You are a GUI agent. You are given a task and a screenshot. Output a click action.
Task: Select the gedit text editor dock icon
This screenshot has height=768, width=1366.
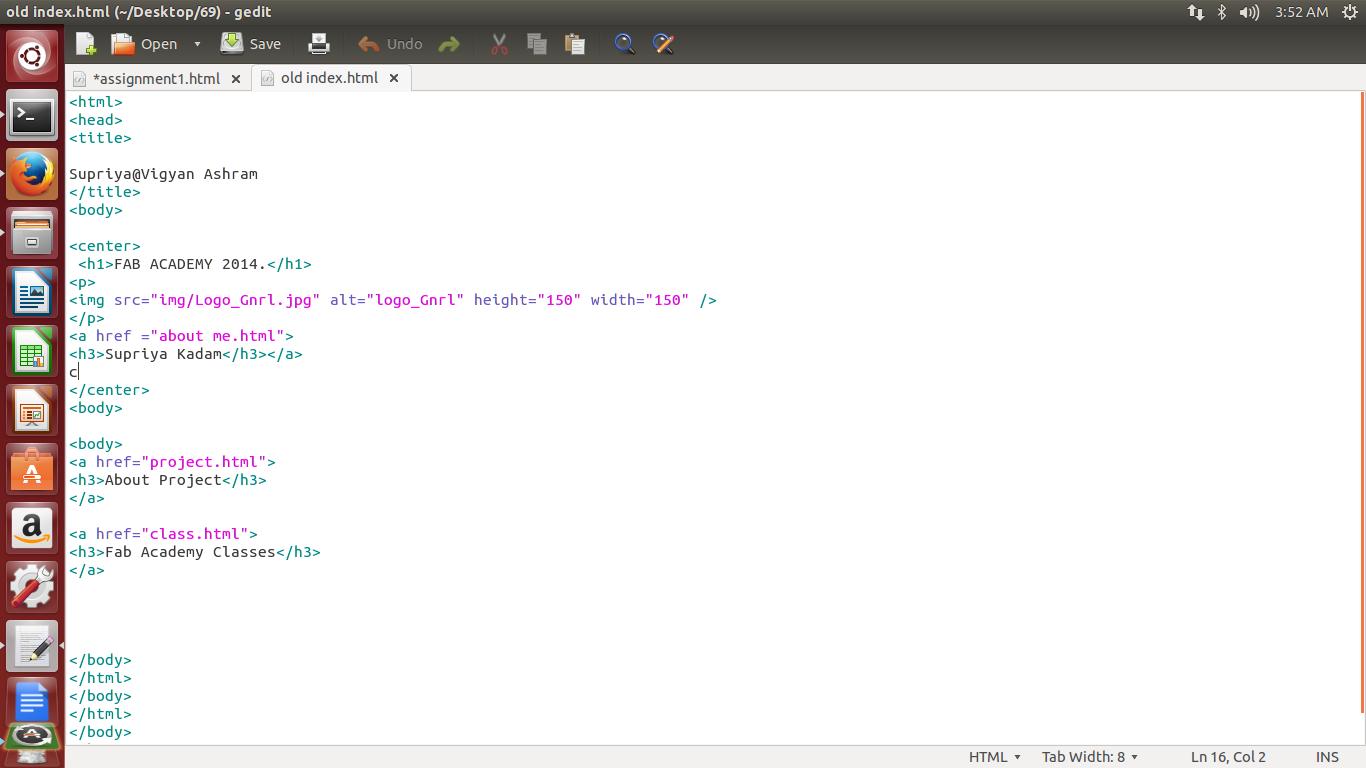(32, 647)
